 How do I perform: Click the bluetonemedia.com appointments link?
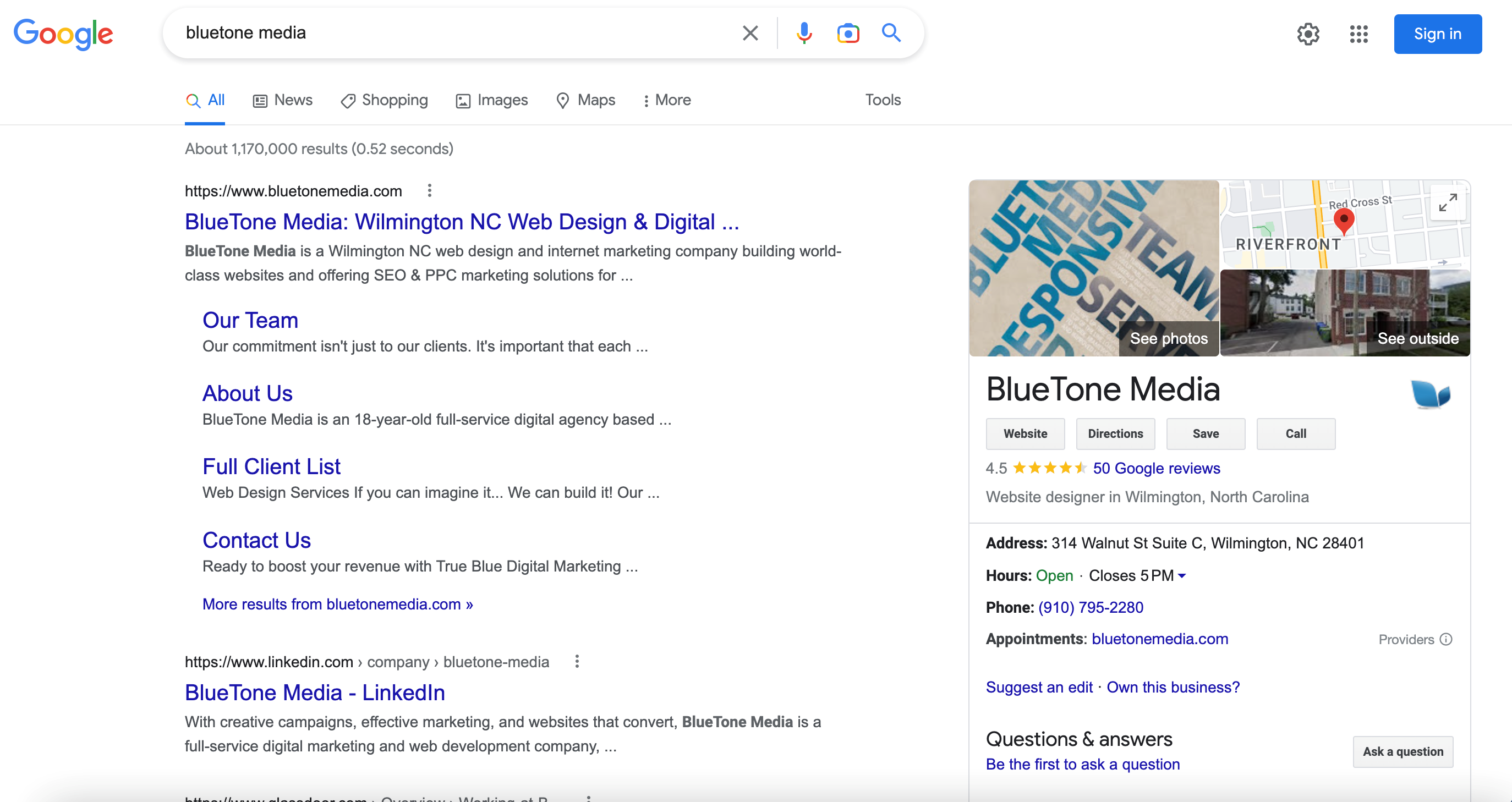tap(1160, 639)
